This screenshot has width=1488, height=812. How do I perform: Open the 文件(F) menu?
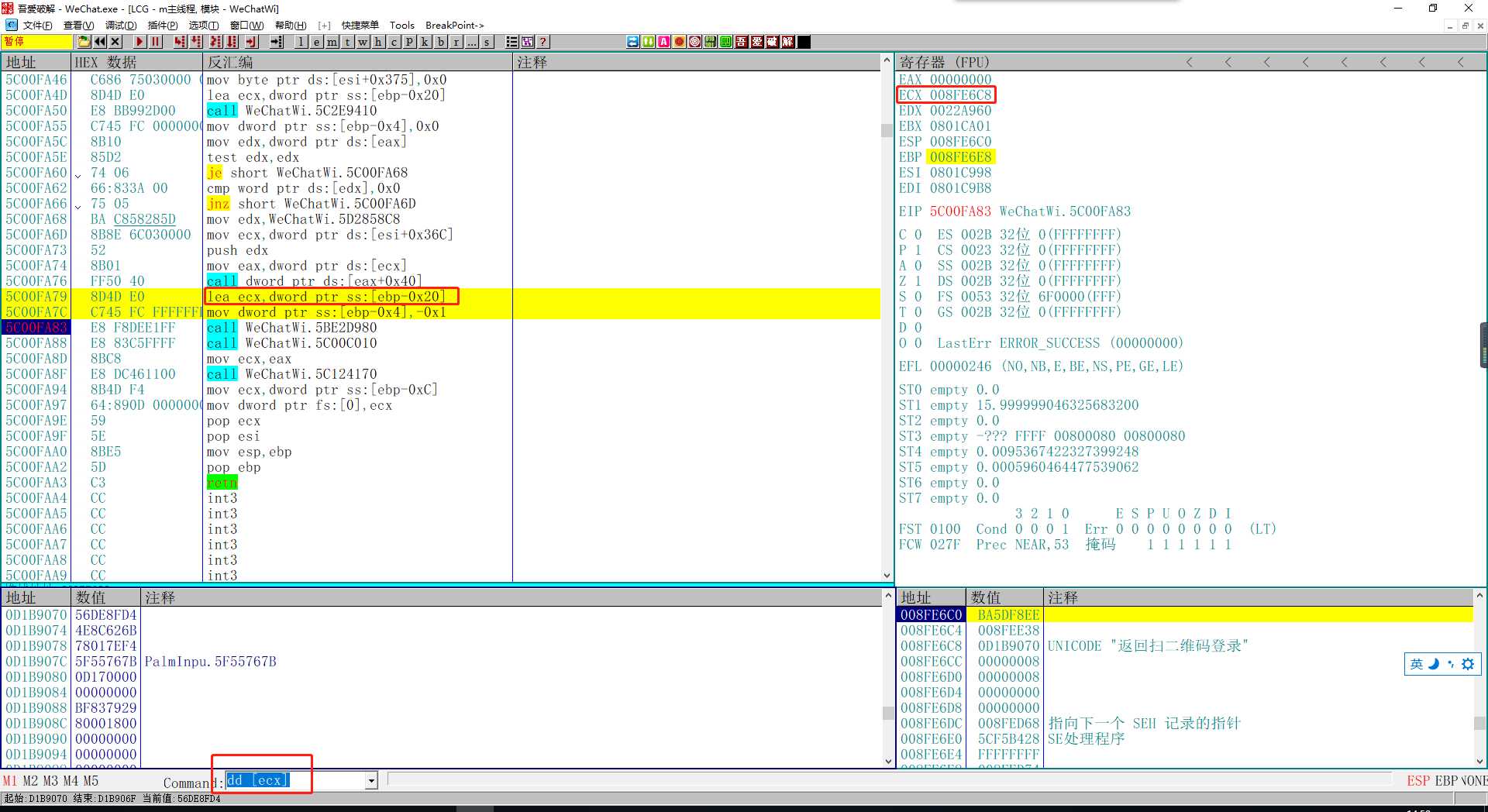point(37,26)
